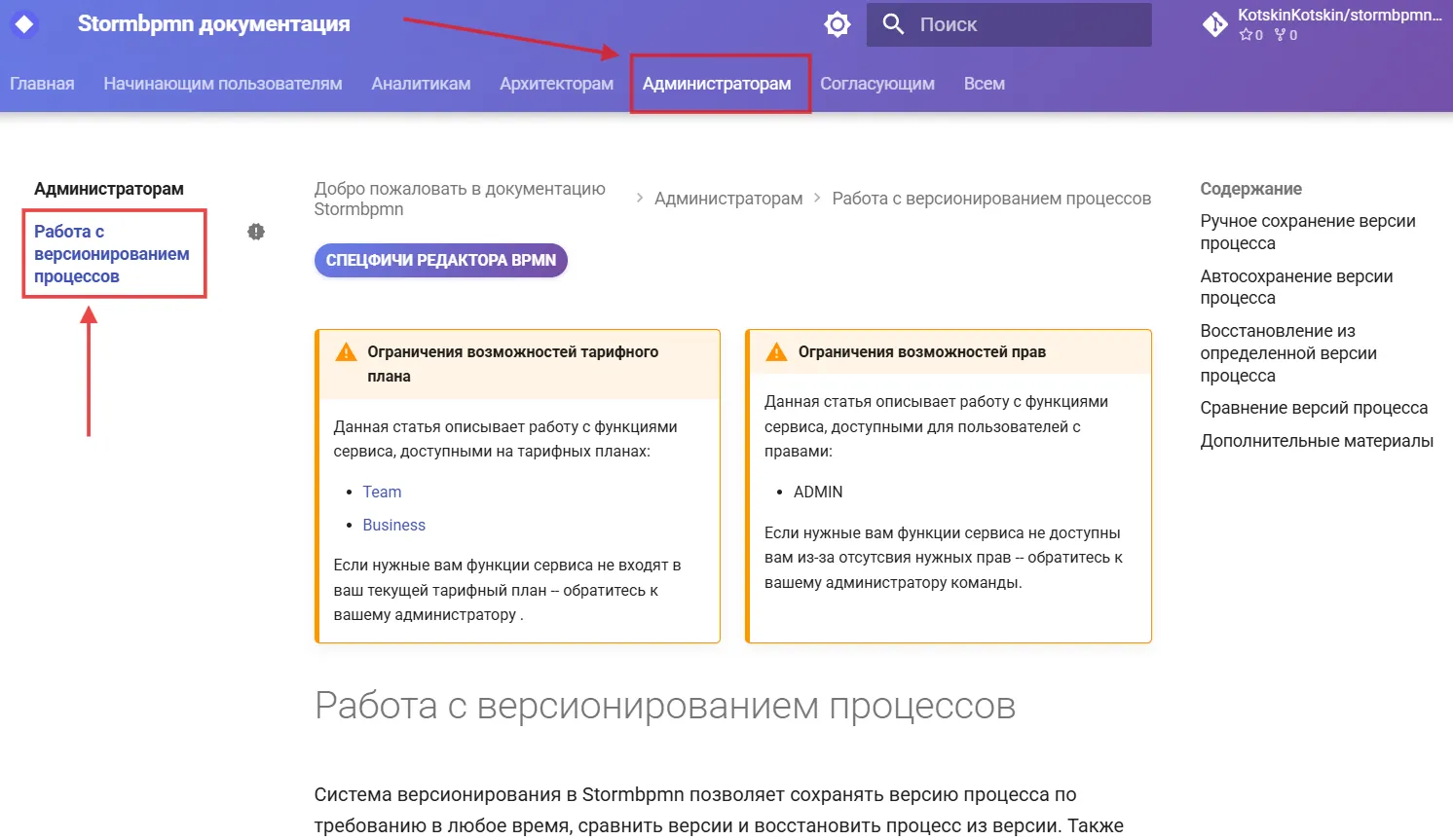This screenshot has height=840, width=1453.
Task: Open the Главная tab
Action: [x=42, y=84]
